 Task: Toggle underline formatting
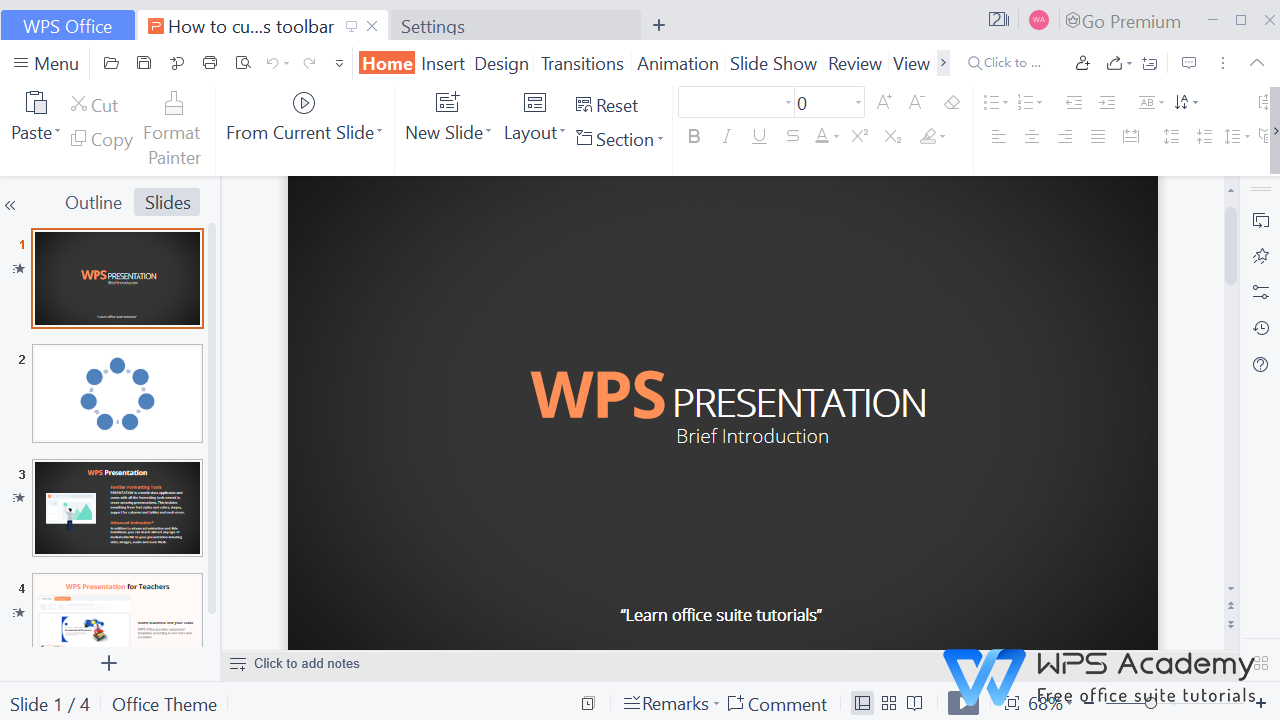pyautogui.click(x=759, y=136)
